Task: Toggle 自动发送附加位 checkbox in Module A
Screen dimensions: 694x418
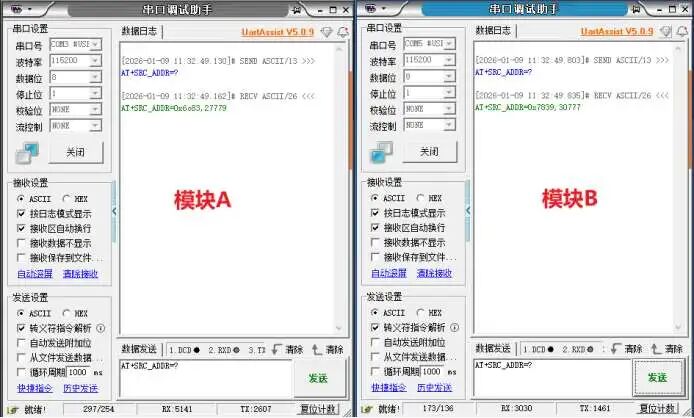Action: coord(22,343)
